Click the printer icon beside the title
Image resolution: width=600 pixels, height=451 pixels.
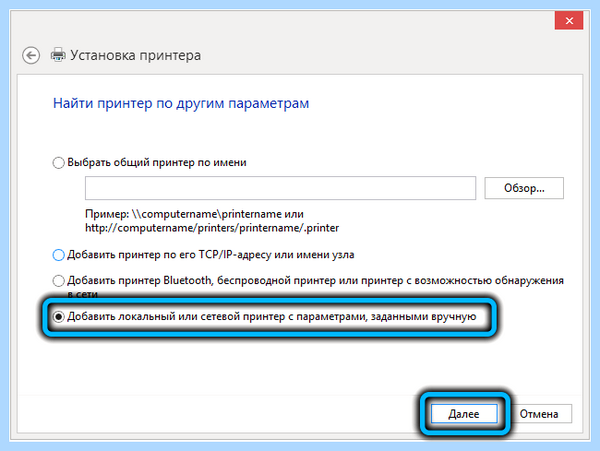tap(58, 55)
